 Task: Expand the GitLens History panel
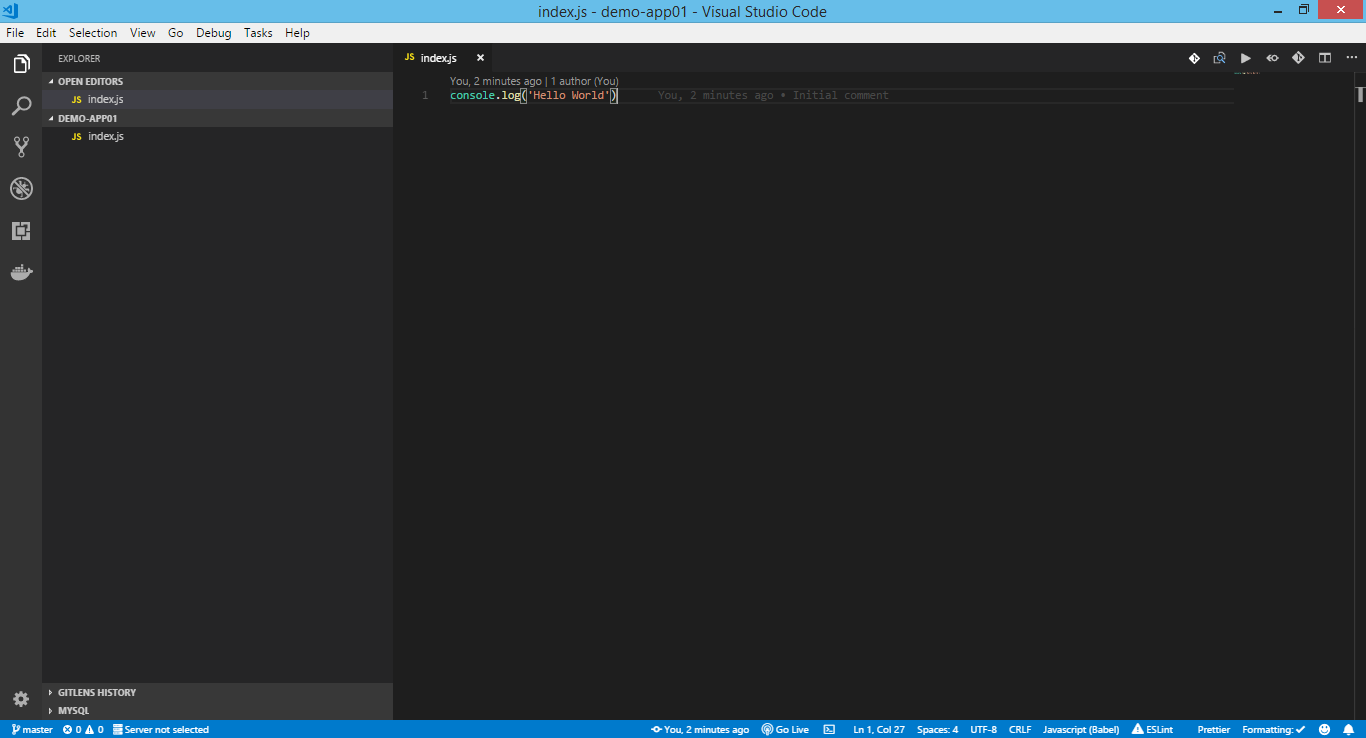pyautogui.click(x=97, y=691)
